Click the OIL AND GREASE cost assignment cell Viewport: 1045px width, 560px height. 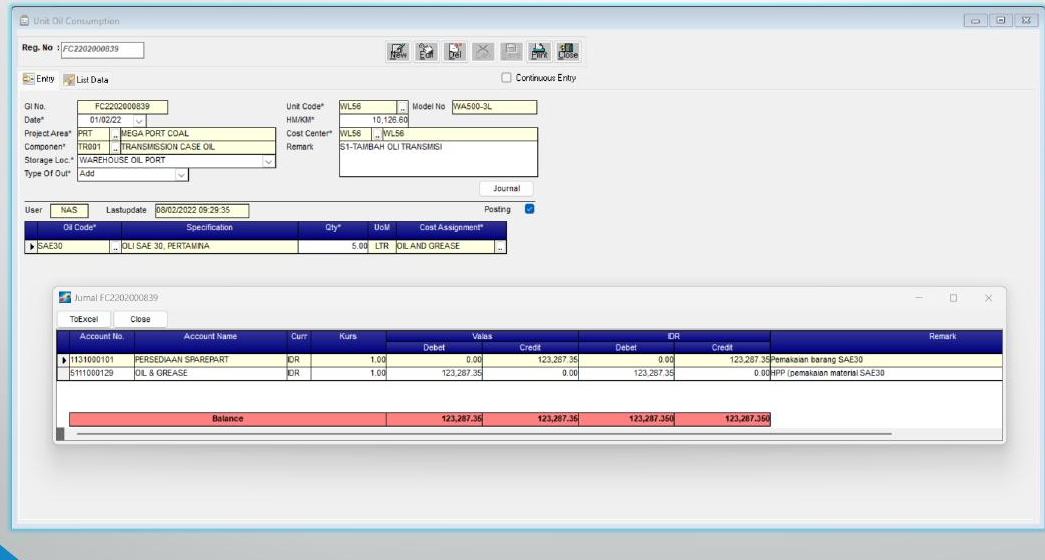click(x=445, y=247)
